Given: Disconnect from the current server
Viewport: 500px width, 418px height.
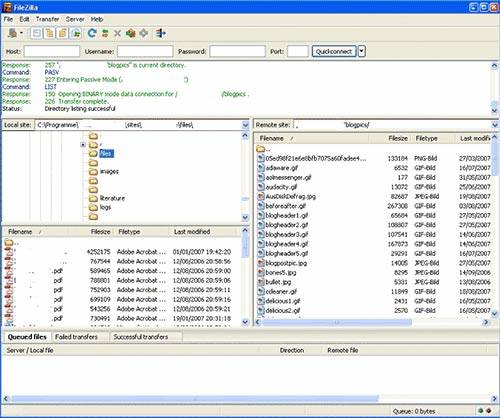Looking at the screenshot, I should 131,33.
